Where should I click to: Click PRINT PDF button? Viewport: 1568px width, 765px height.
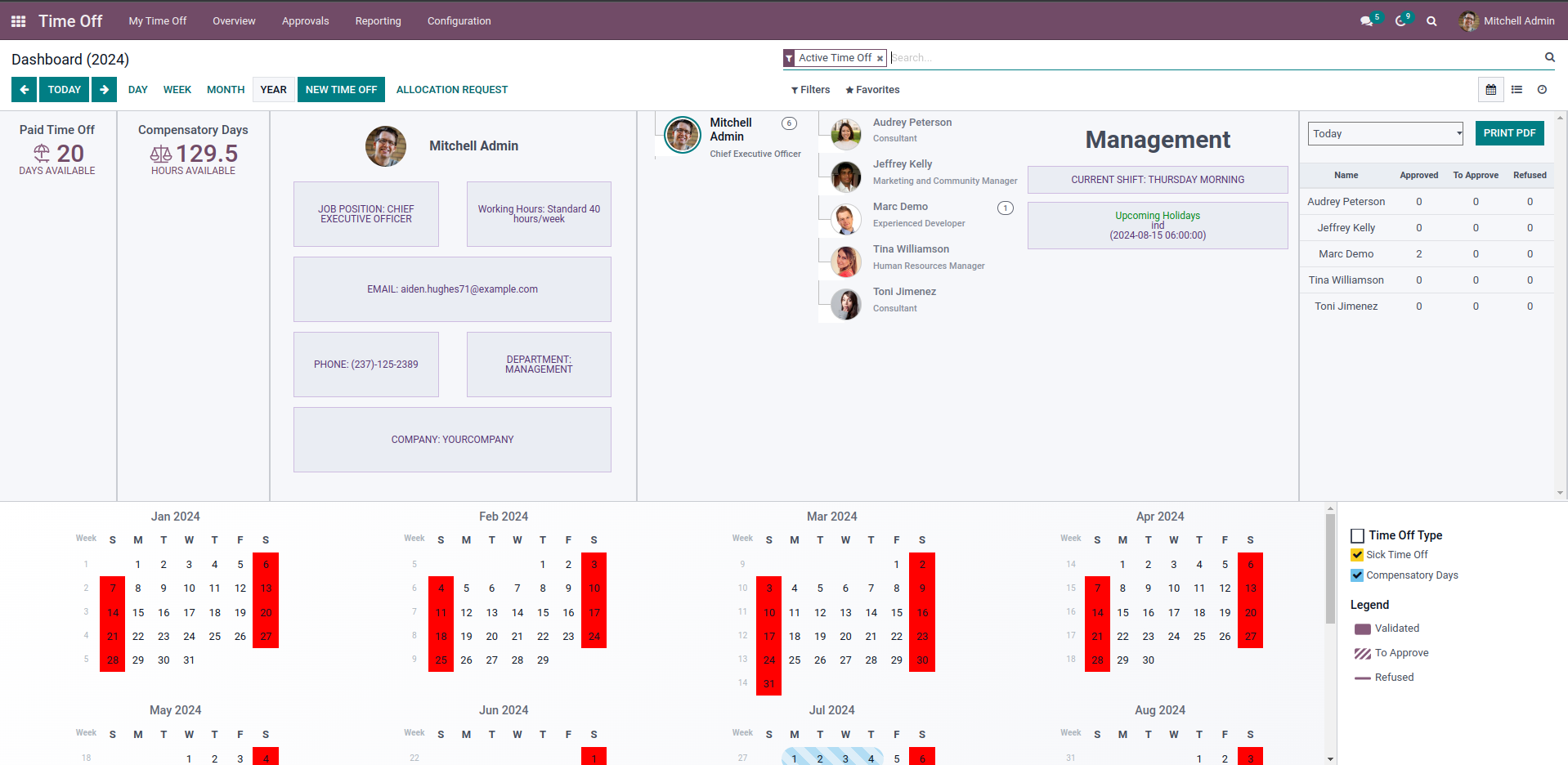1510,133
